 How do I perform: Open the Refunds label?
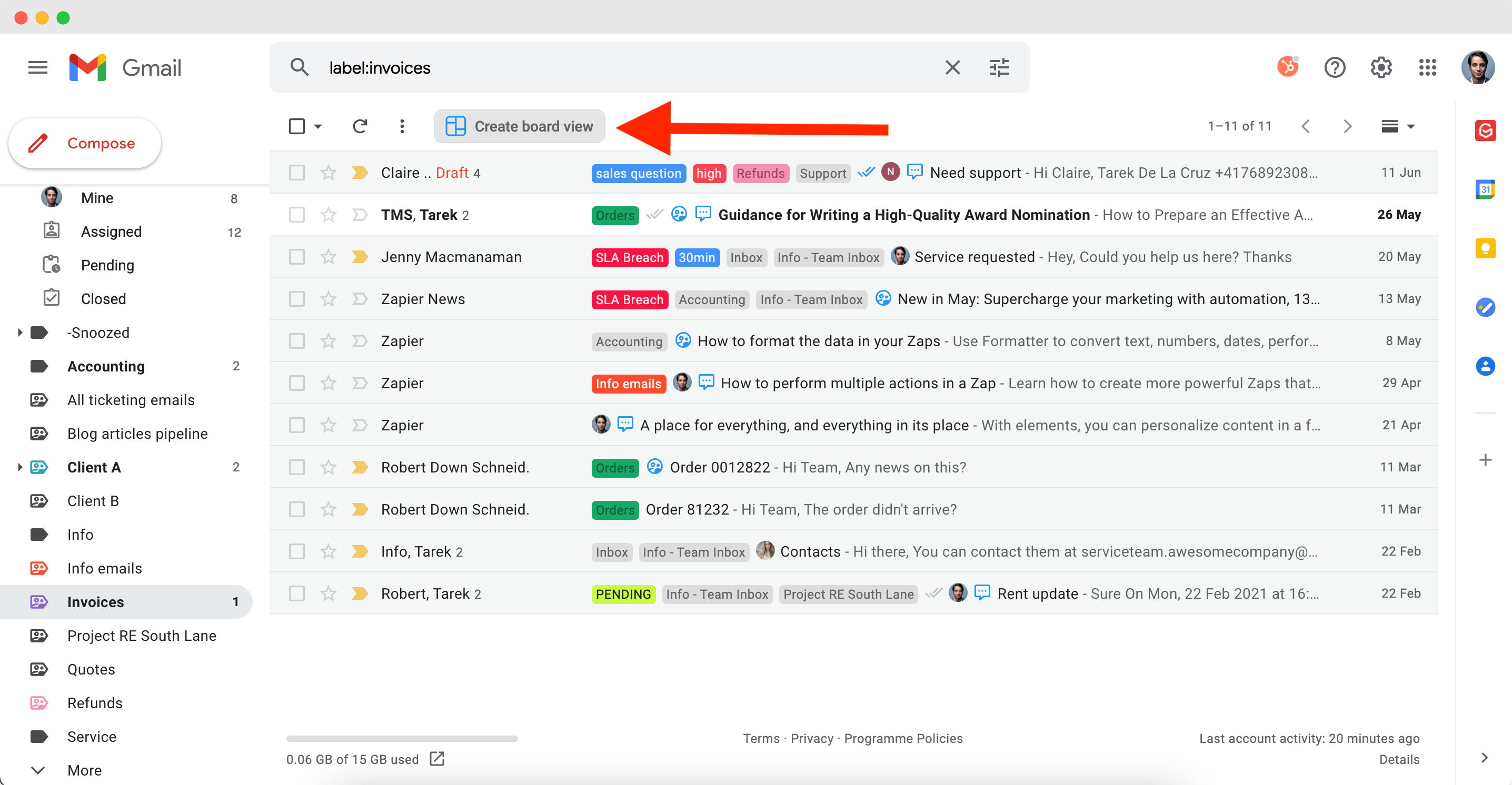(95, 703)
